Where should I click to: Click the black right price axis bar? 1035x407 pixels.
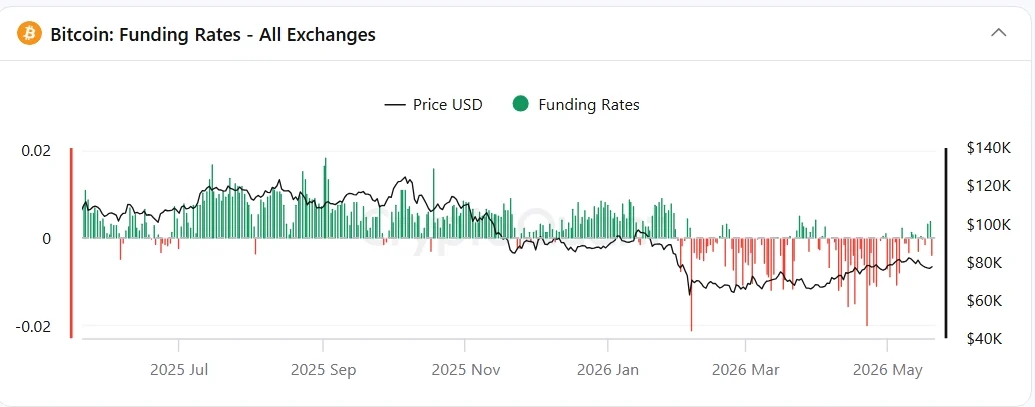(946, 243)
